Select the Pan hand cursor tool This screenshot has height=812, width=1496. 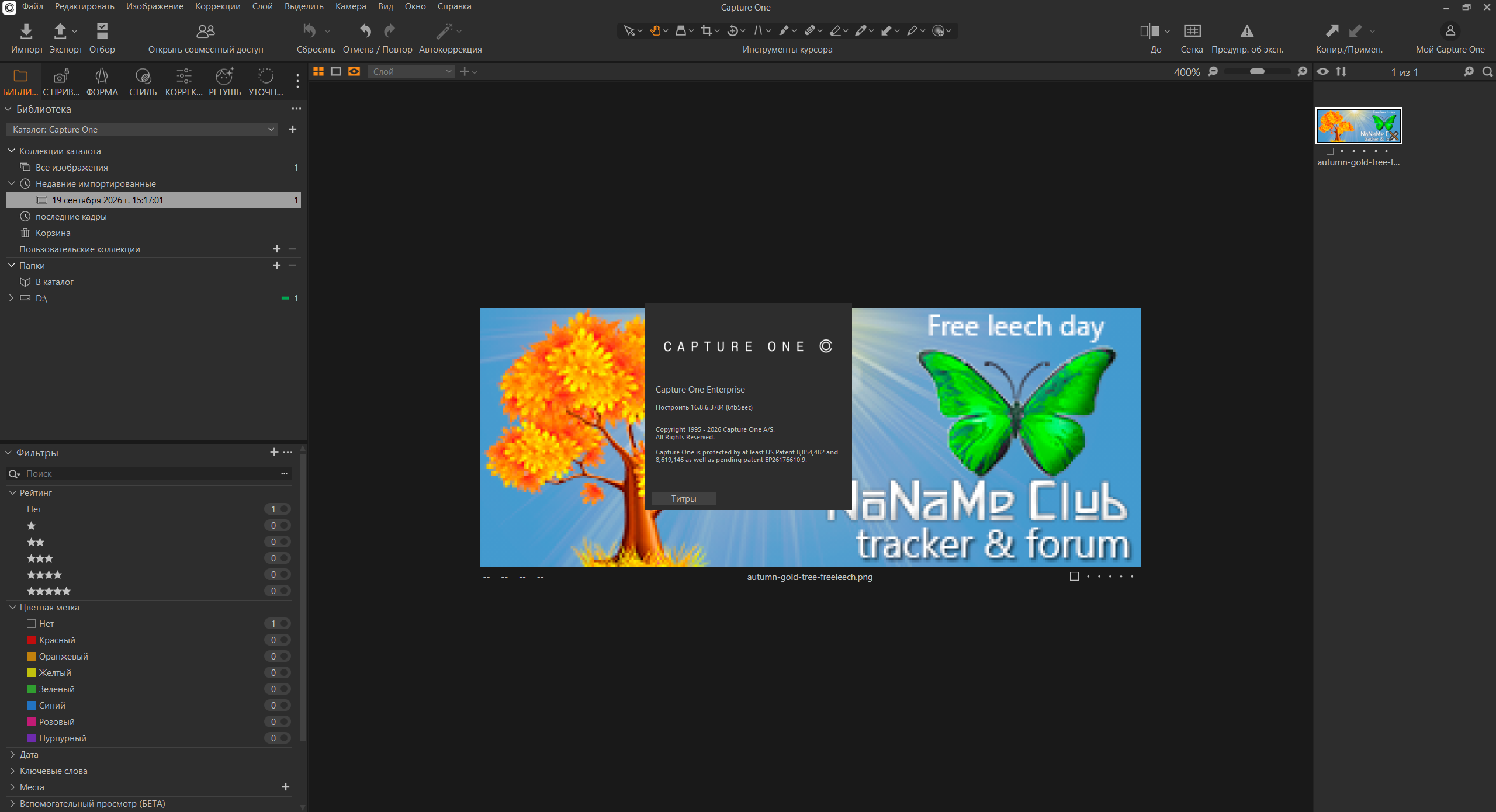pyautogui.click(x=655, y=31)
